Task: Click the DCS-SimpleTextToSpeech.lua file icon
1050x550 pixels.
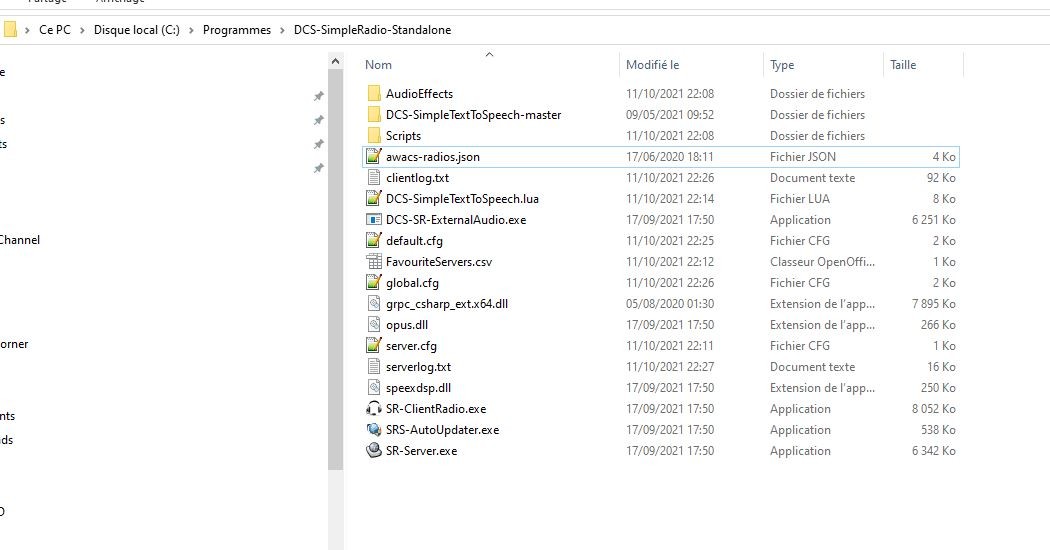Action: (374, 198)
